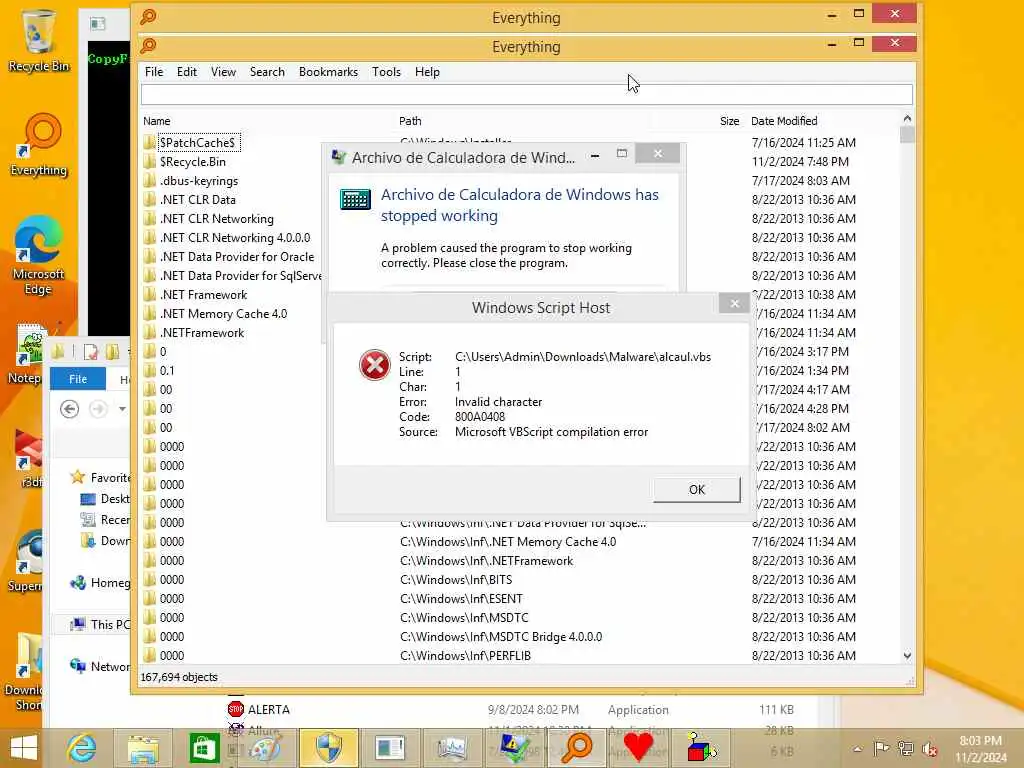1024x768 pixels.
Task: Open the Bookmarks menu in Everything
Action: [328, 72]
